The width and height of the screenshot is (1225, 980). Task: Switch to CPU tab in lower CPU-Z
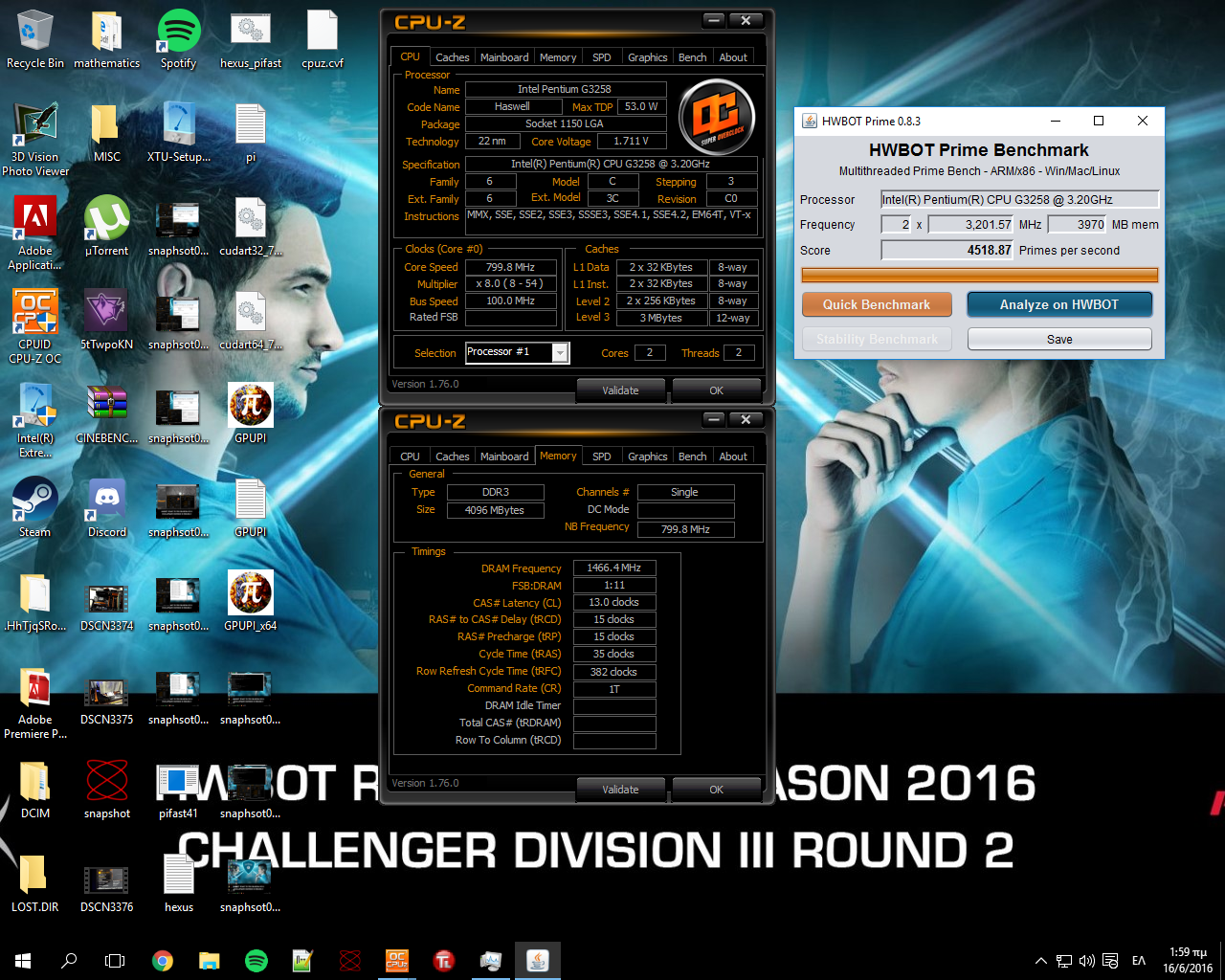[x=410, y=457]
